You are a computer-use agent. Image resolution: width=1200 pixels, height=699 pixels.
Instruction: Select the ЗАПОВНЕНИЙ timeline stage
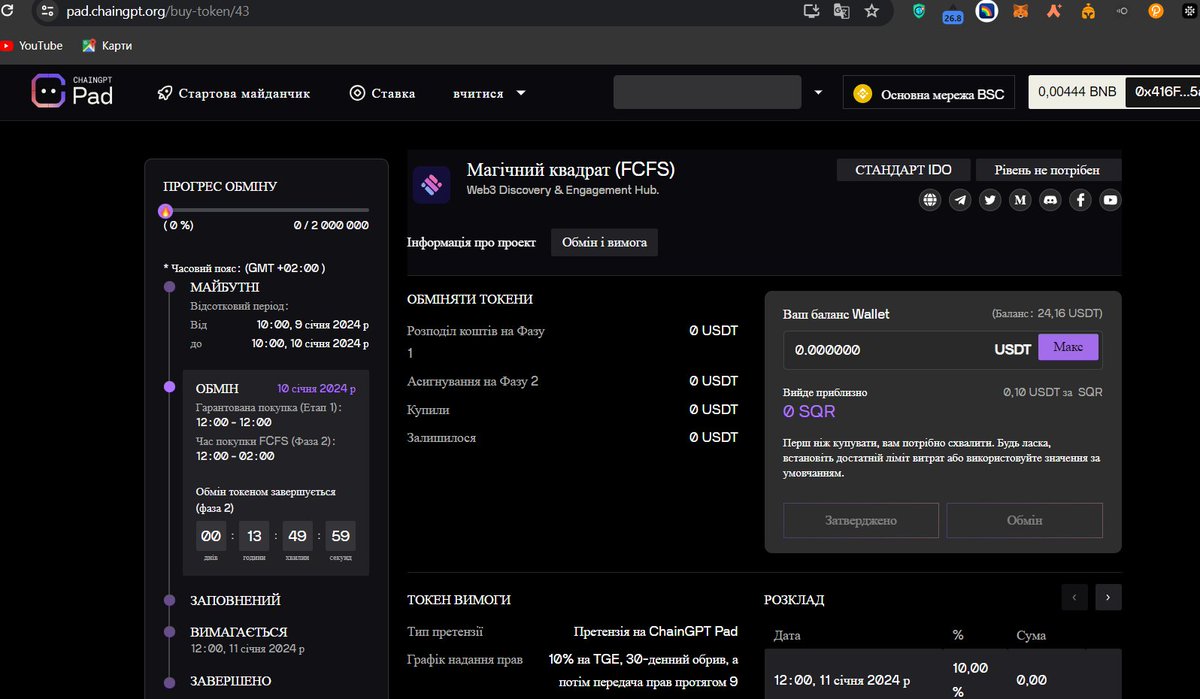[x=235, y=600]
